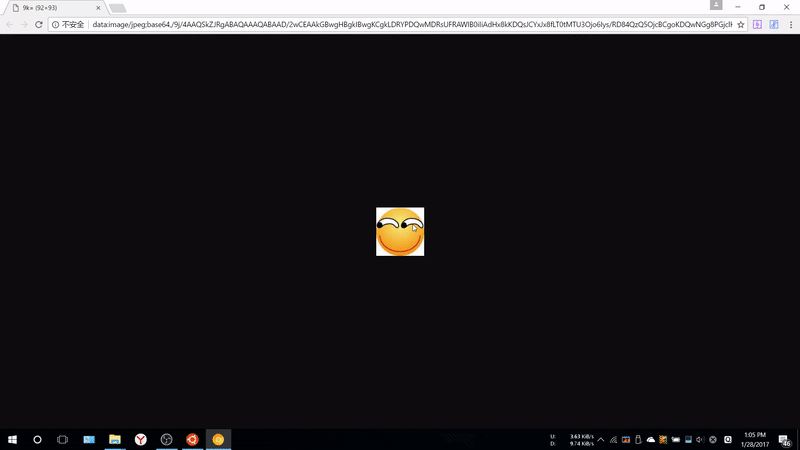The width and height of the screenshot is (800, 450).
Task: Open the blue picture app on taskbar
Action: coord(89,439)
